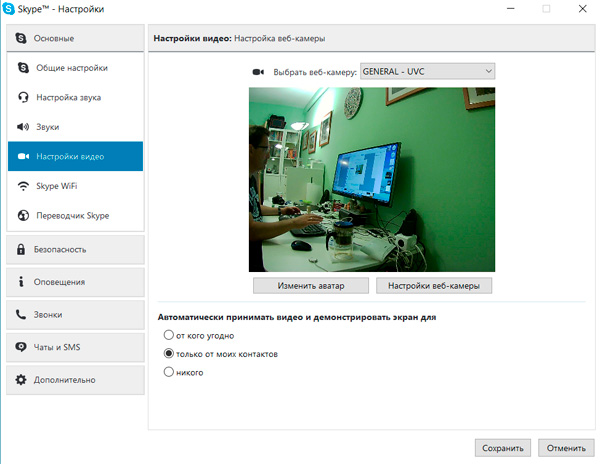600x464 pixels.
Task: Click the headset icon for Настройка звука
Action: pyautogui.click(x=23, y=97)
